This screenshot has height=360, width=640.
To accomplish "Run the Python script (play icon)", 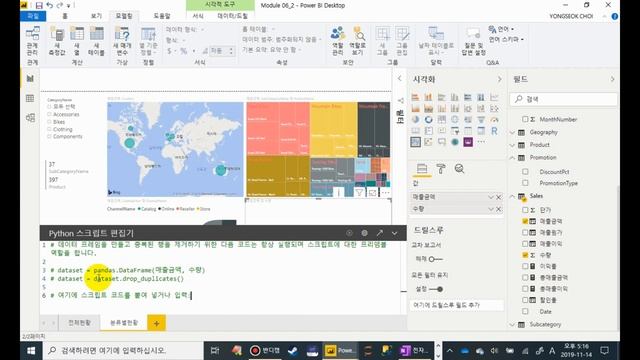I will (x=349, y=233).
